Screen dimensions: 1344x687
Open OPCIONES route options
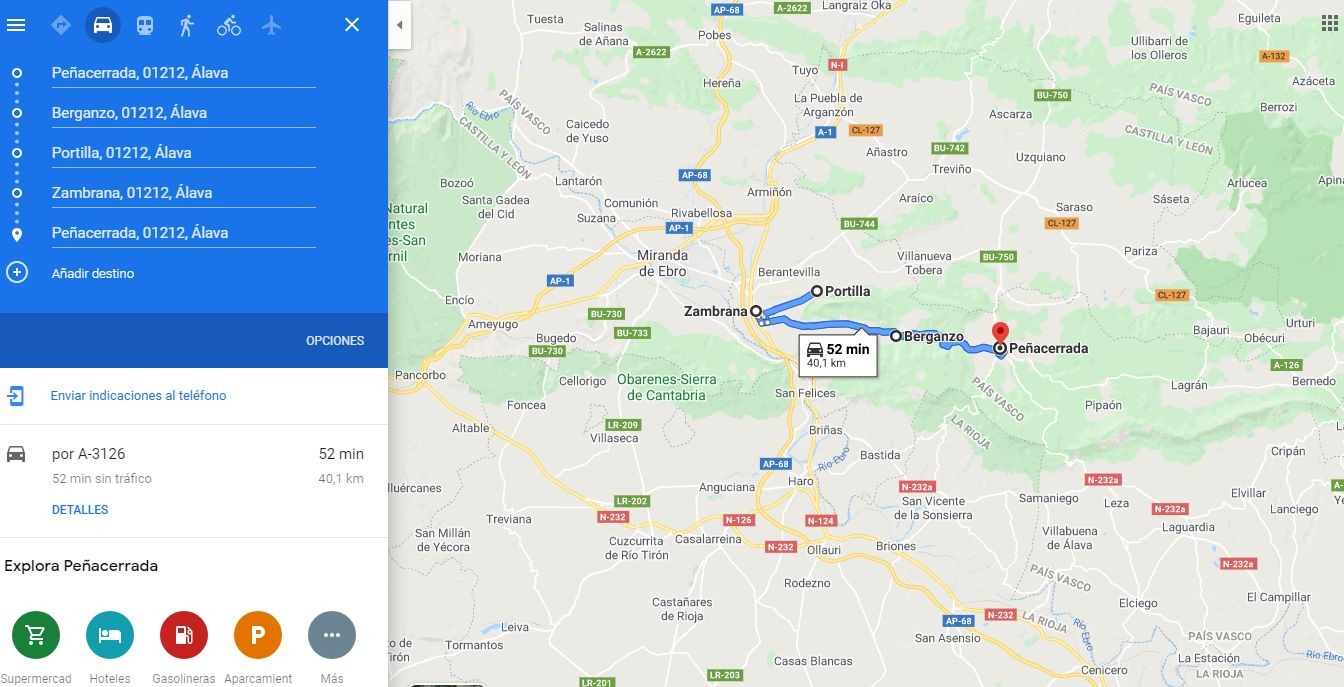click(x=335, y=341)
